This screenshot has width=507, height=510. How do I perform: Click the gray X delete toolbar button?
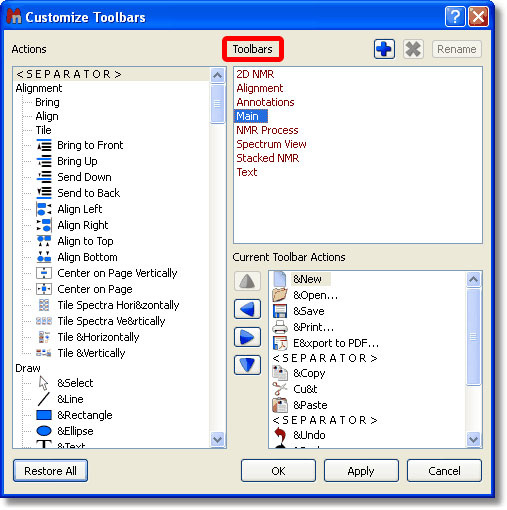[413, 49]
